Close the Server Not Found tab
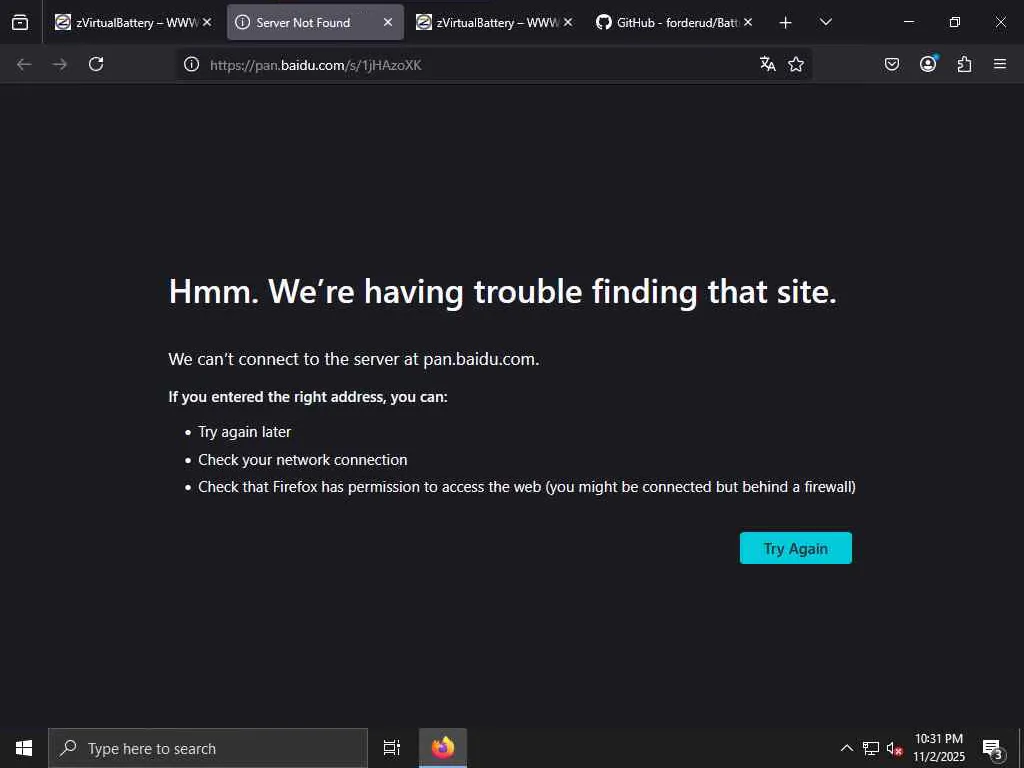 coord(388,22)
